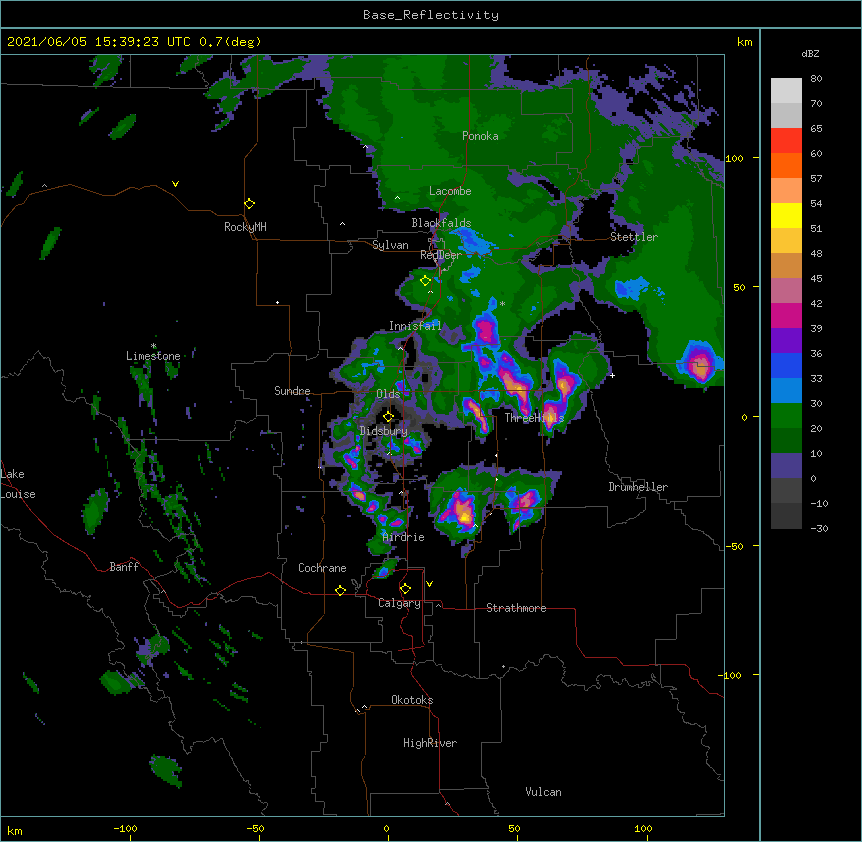Viewport: 862px width, 842px height.
Task: Click the Lake Louise label
Action: click(x=18, y=484)
